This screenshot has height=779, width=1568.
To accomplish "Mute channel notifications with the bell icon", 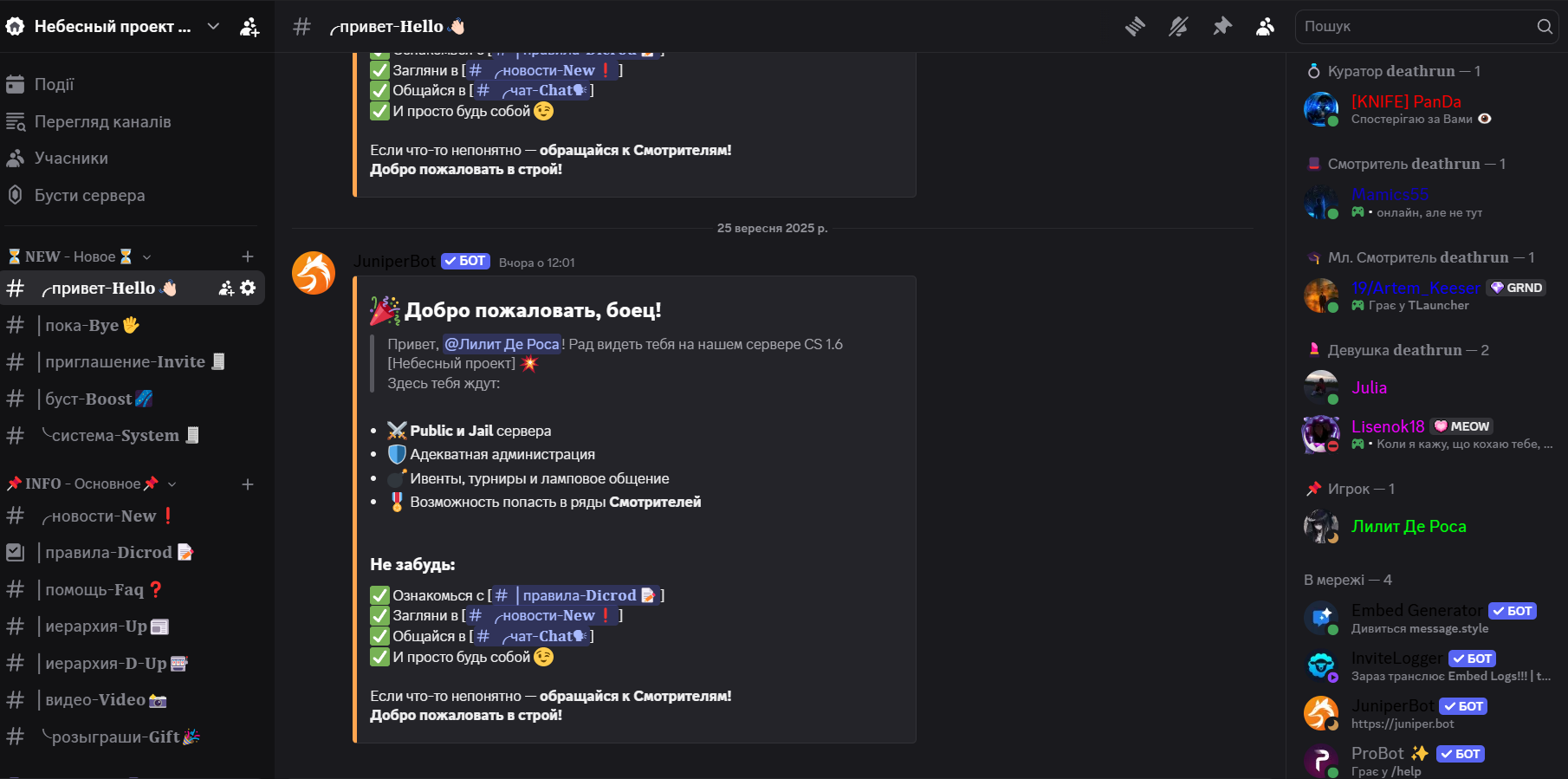I will tap(1178, 27).
